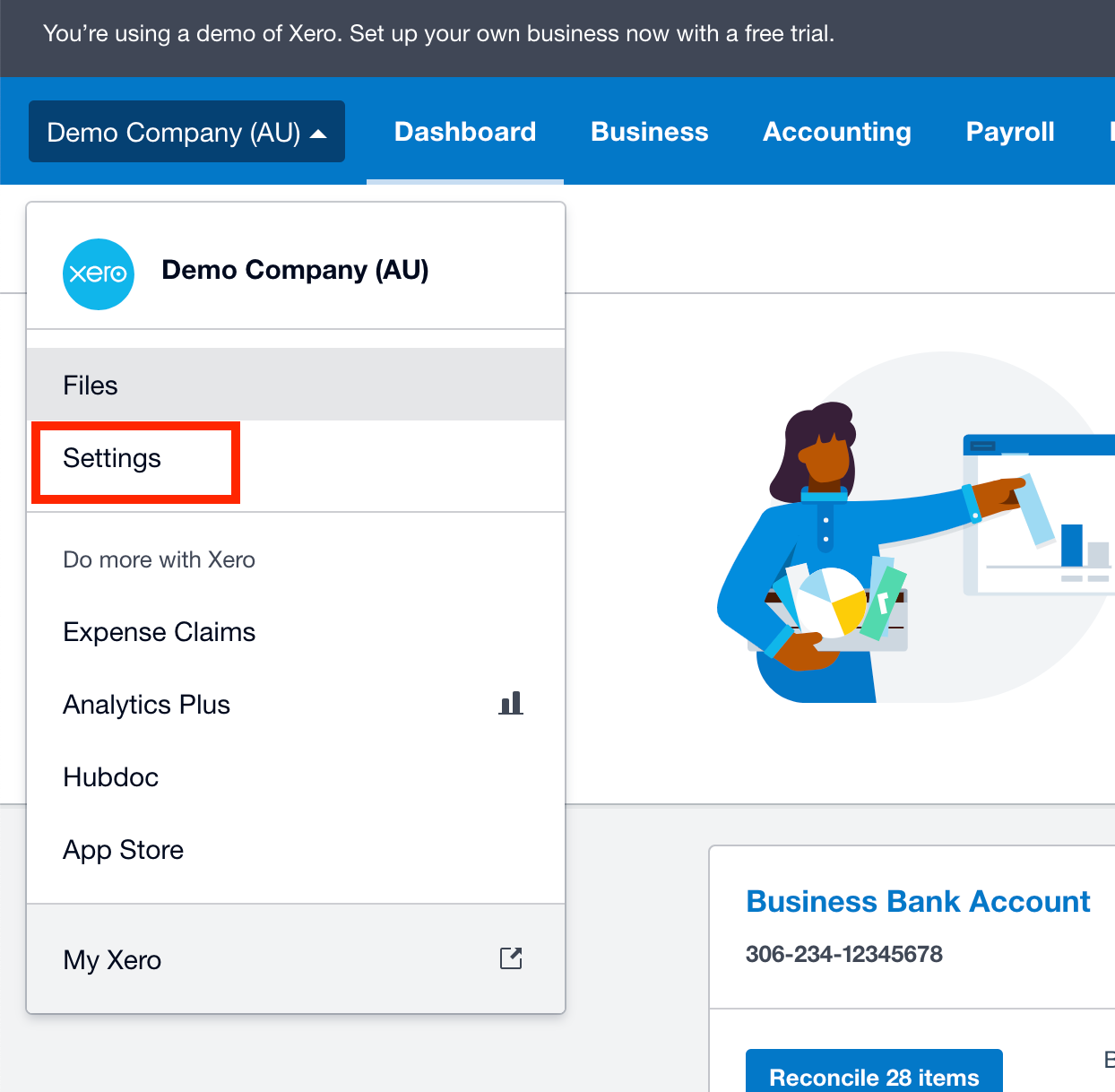Click the free trial demo banner text
Image resolution: width=1115 pixels, height=1092 pixels.
pos(438,34)
